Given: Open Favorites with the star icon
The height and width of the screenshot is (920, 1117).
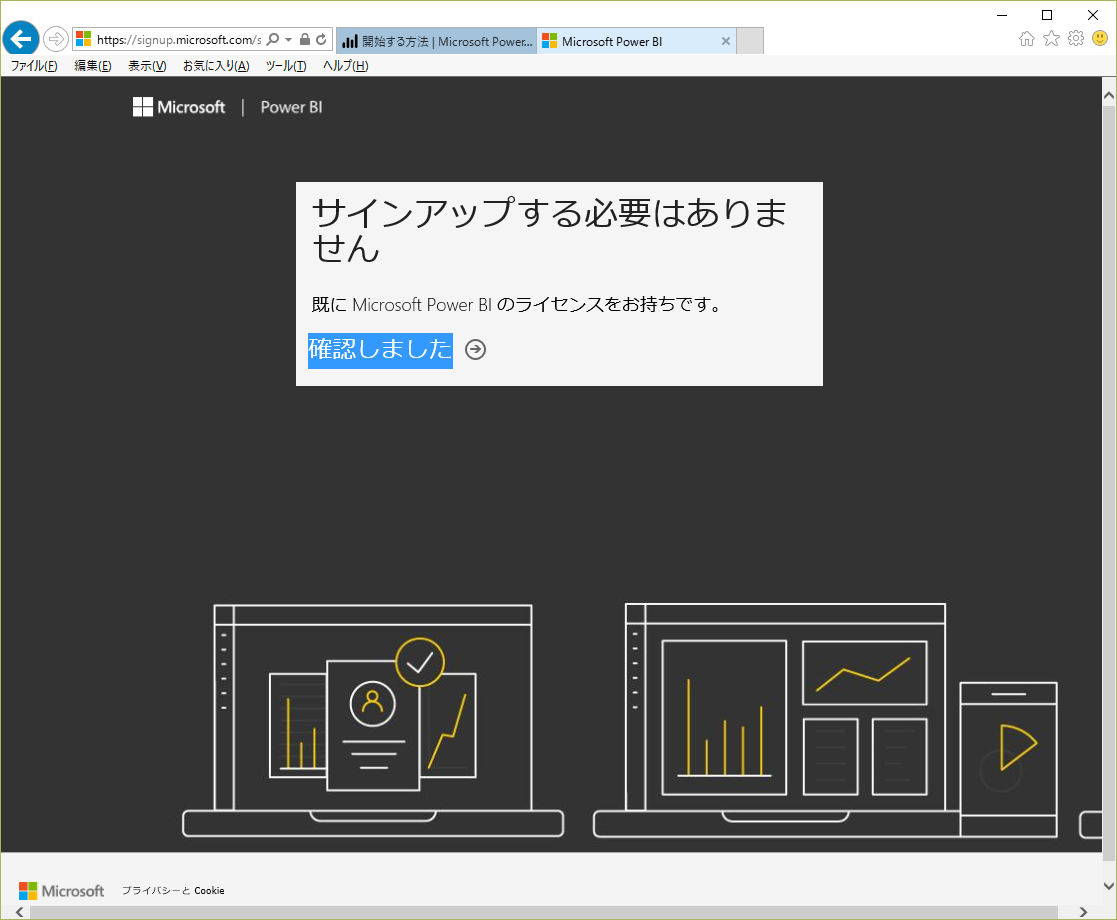Looking at the screenshot, I should tap(1051, 38).
